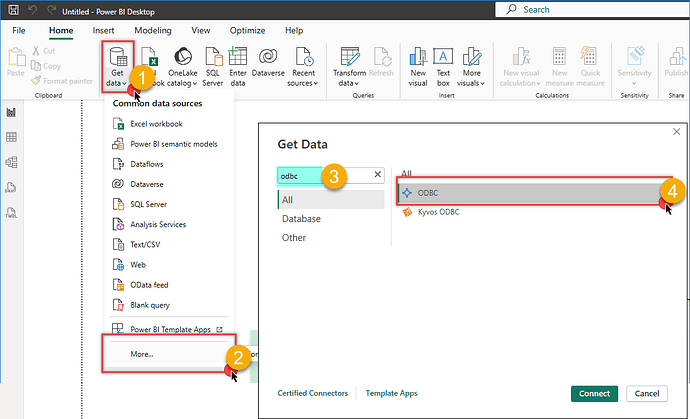Select the ODBC connector row
This screenshot has width=690, height=419.
(x=534, y=193)
